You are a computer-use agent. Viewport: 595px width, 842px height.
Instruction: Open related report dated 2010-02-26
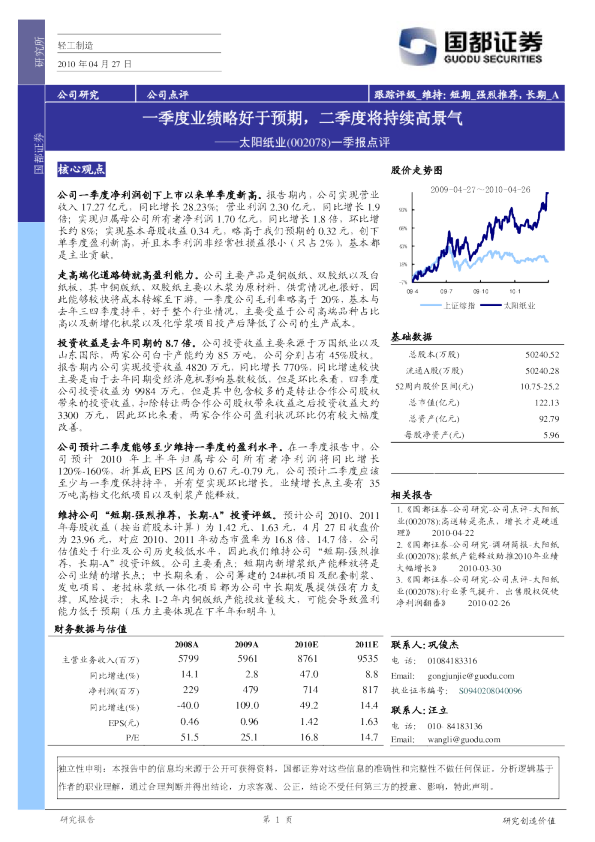pos(478,591)
